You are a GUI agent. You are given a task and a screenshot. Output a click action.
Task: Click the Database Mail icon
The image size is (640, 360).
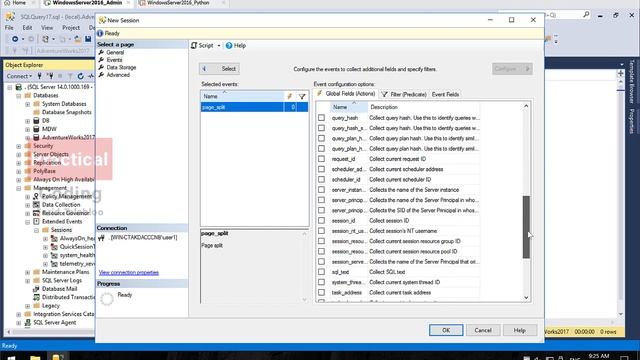pos(36,289)
